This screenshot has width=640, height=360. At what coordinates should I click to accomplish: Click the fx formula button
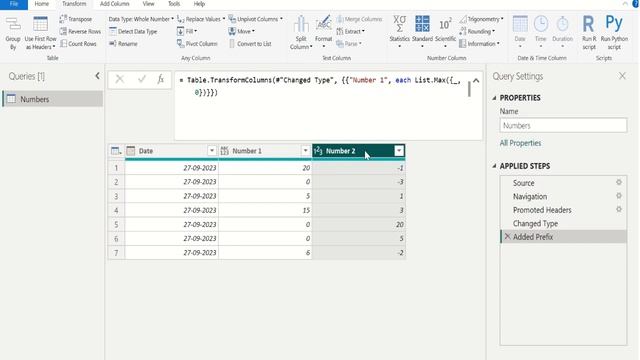160,79
